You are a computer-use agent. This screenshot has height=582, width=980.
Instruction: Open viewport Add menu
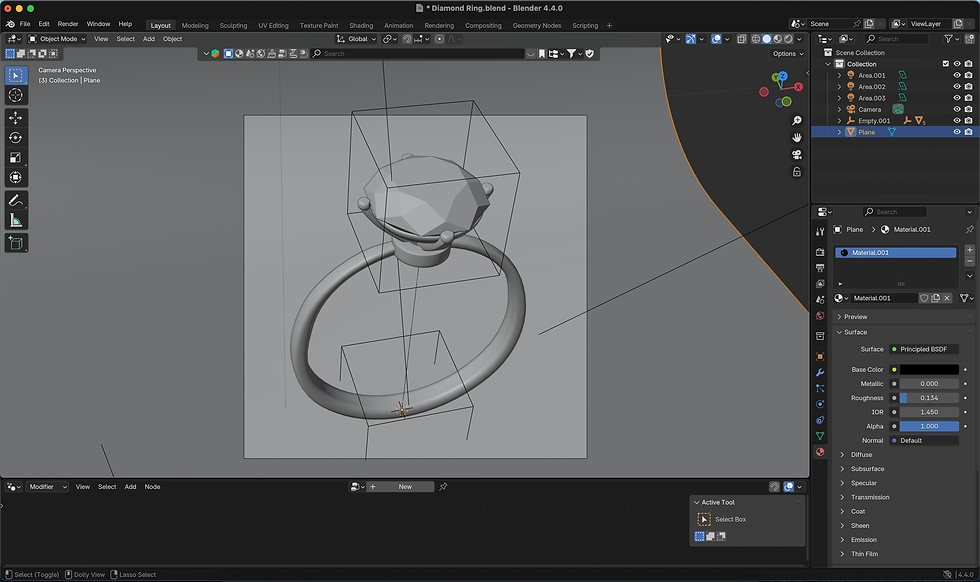[x=149, y=39]
